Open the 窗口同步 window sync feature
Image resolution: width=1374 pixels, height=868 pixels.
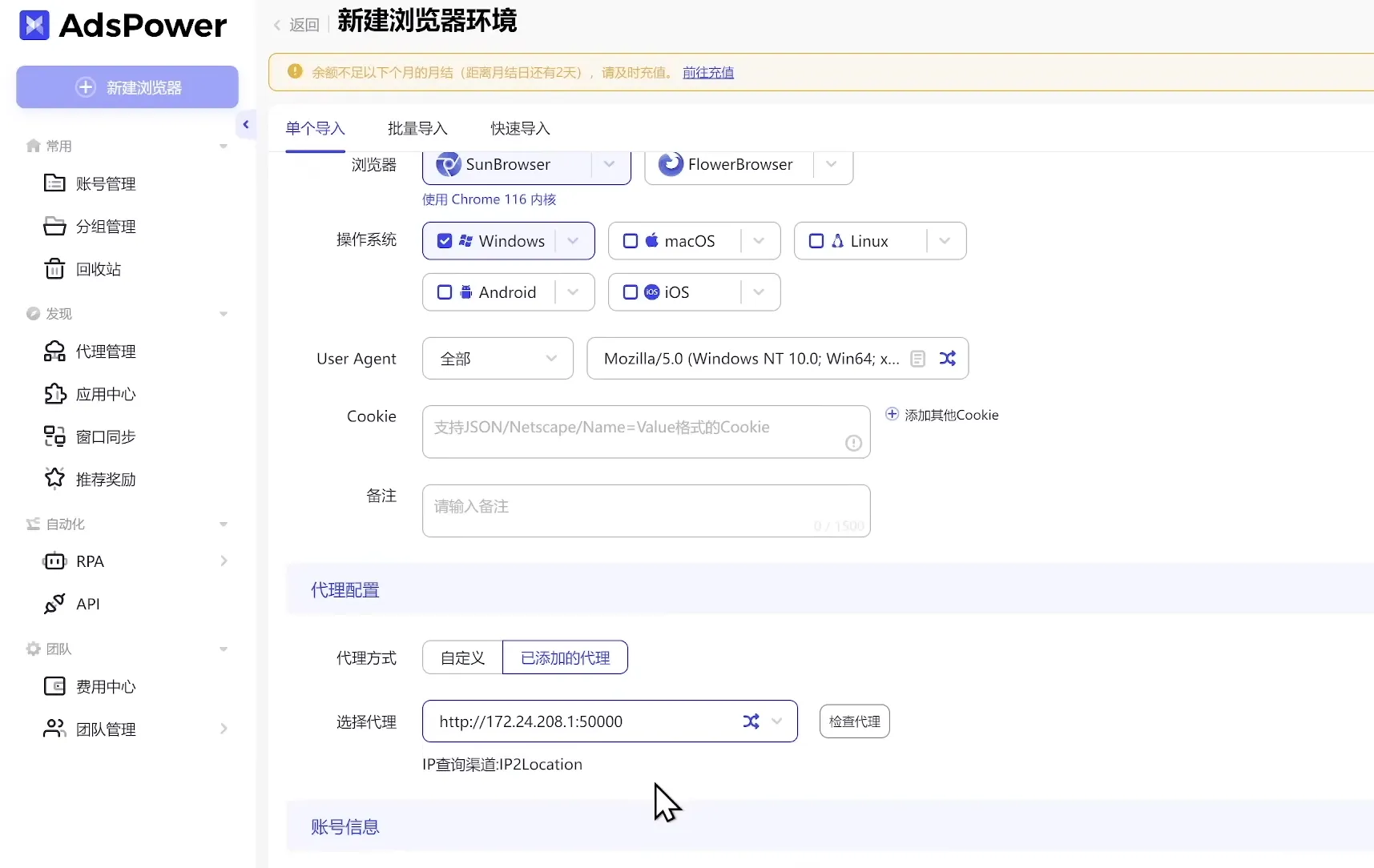tap(103, 436)
